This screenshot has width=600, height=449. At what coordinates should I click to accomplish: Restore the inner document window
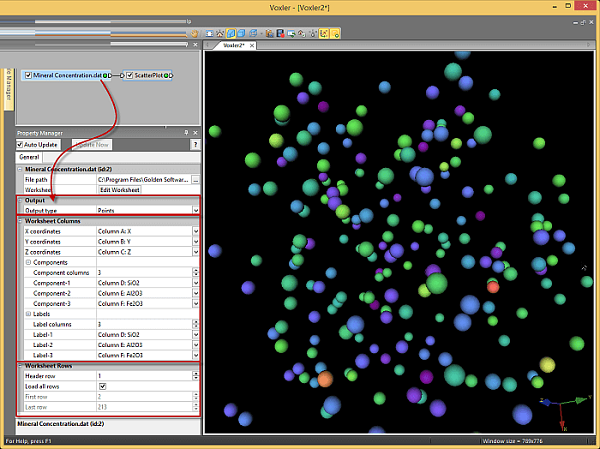coord(583,23)
